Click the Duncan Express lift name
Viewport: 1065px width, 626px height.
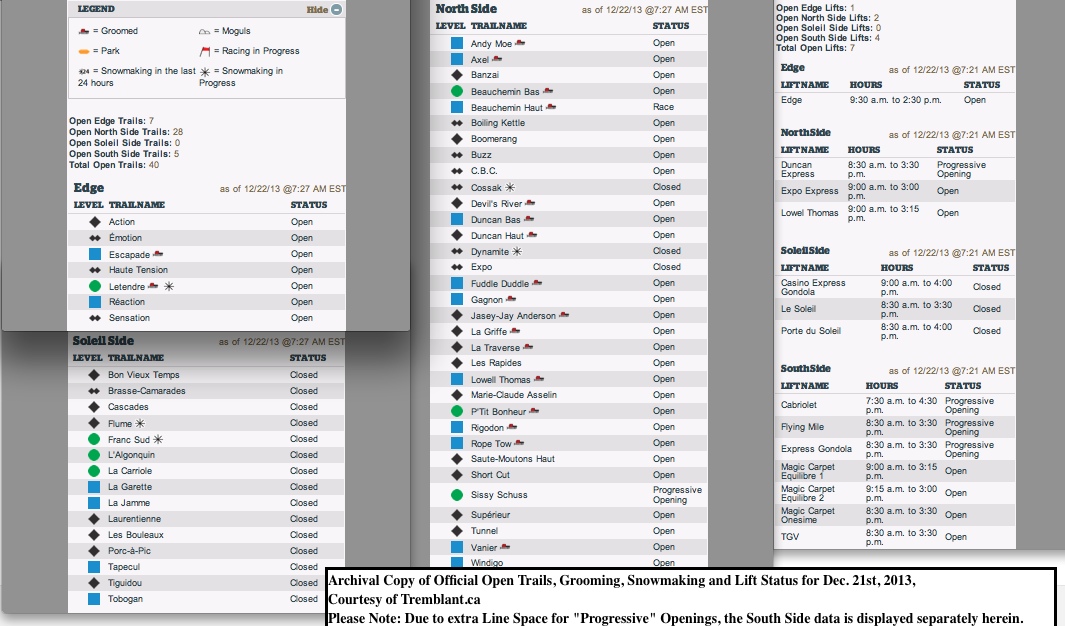(x=797, y=169)
